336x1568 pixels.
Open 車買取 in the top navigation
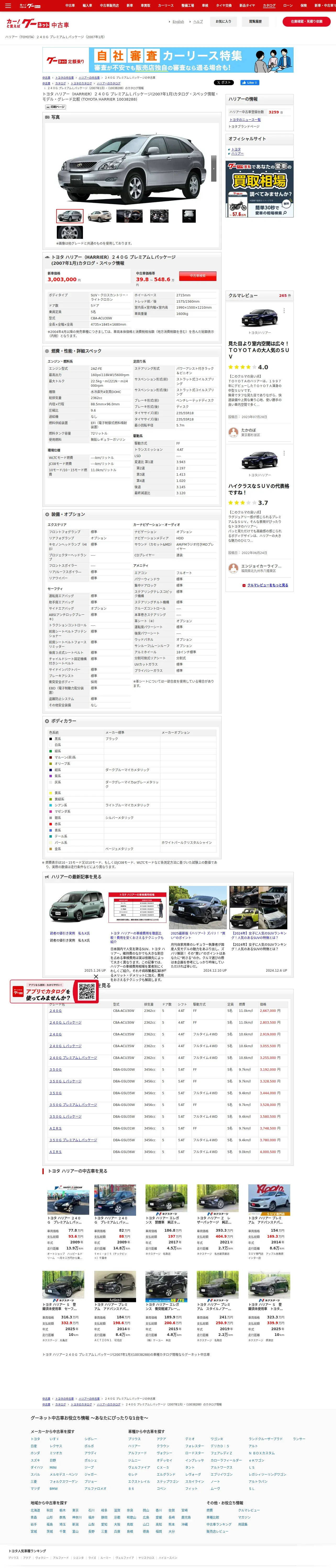pos(145,5)
